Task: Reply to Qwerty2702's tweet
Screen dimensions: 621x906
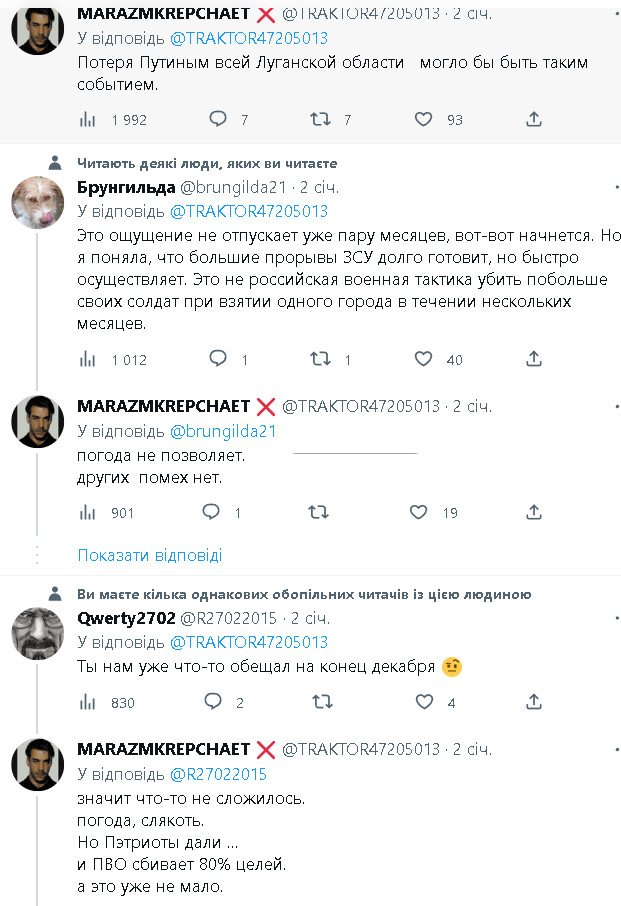Action: pos(214,702)
